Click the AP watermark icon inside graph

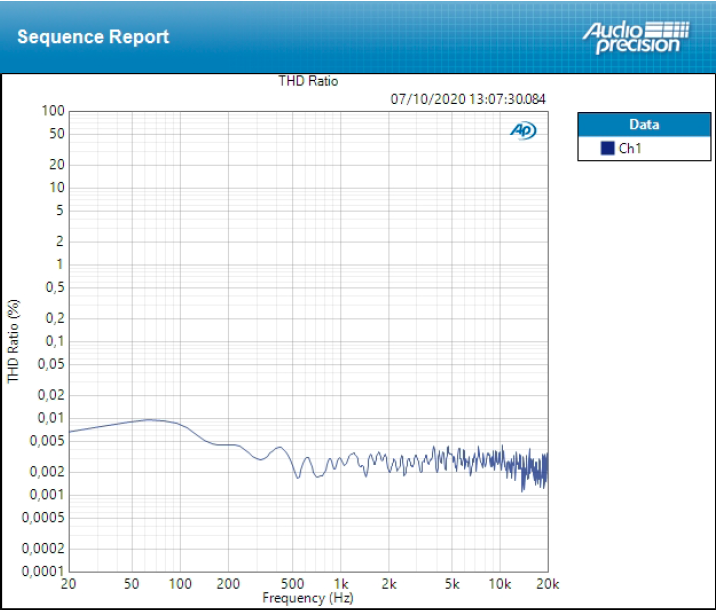click(523, 131)
